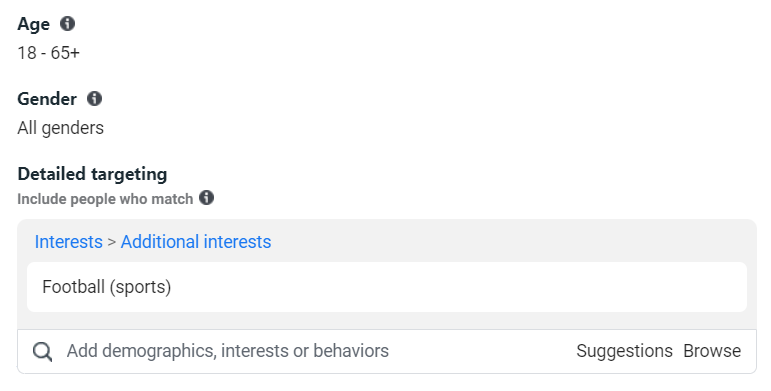
Task: Open the info tooltip for Include people who match
Action: [x=207, y=198]
